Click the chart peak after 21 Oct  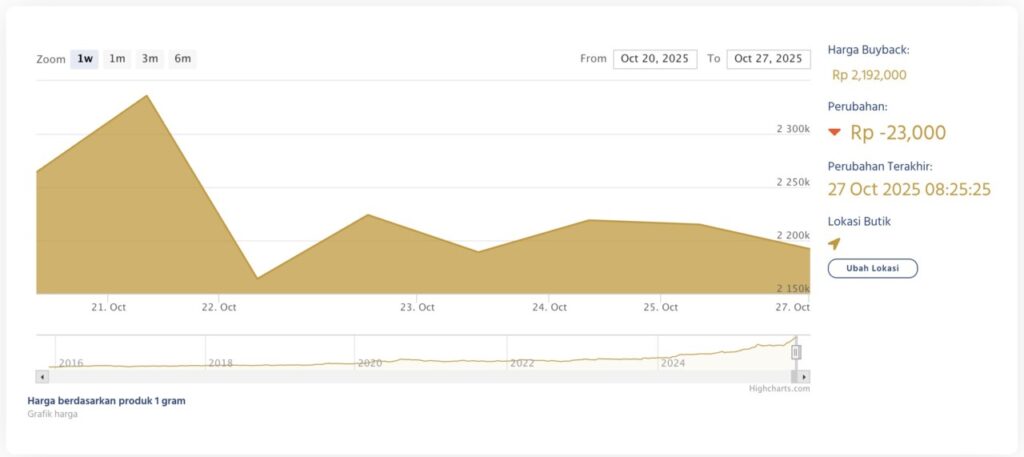pos(148,96)
